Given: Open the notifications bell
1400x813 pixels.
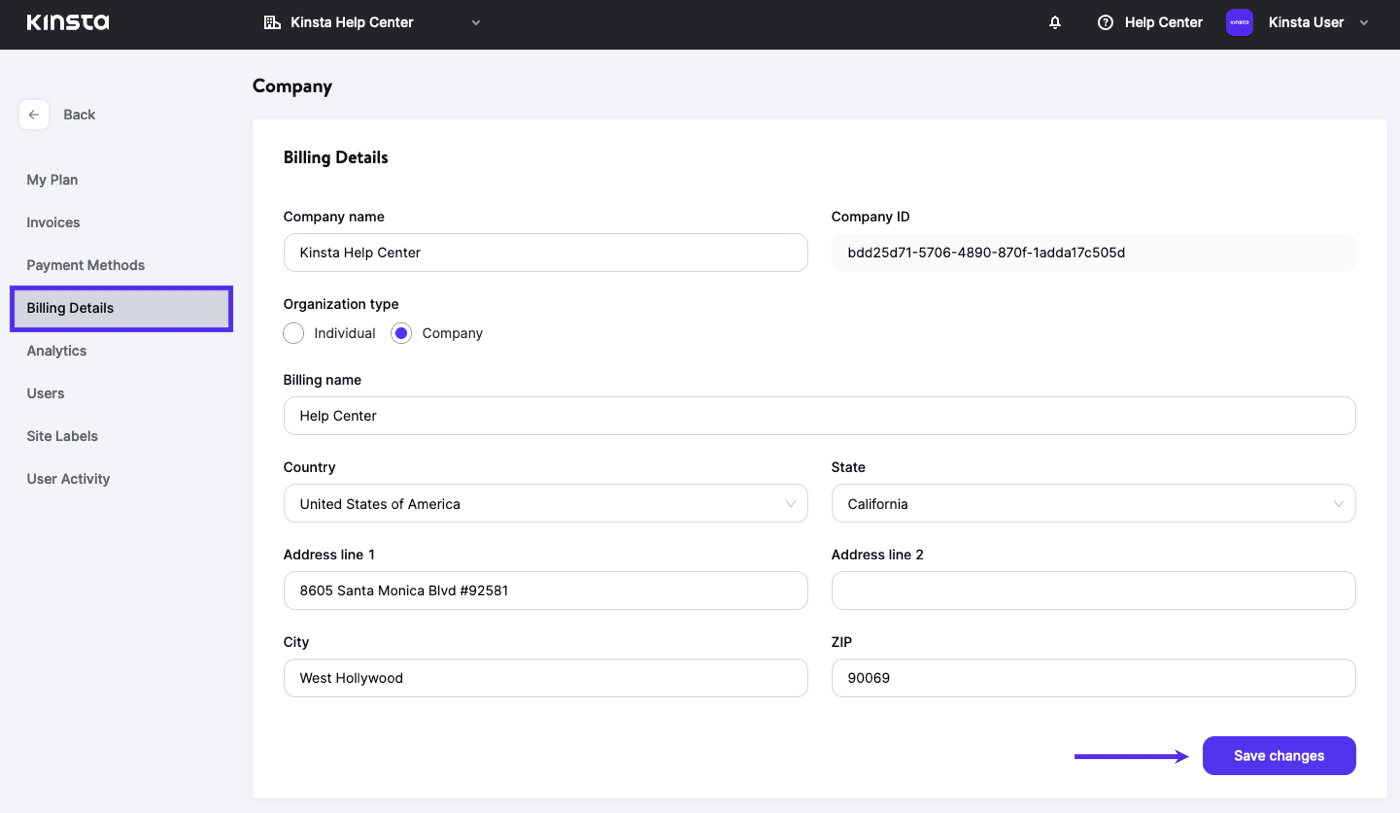Looking at the screenshot, I should click(1055, 22).
